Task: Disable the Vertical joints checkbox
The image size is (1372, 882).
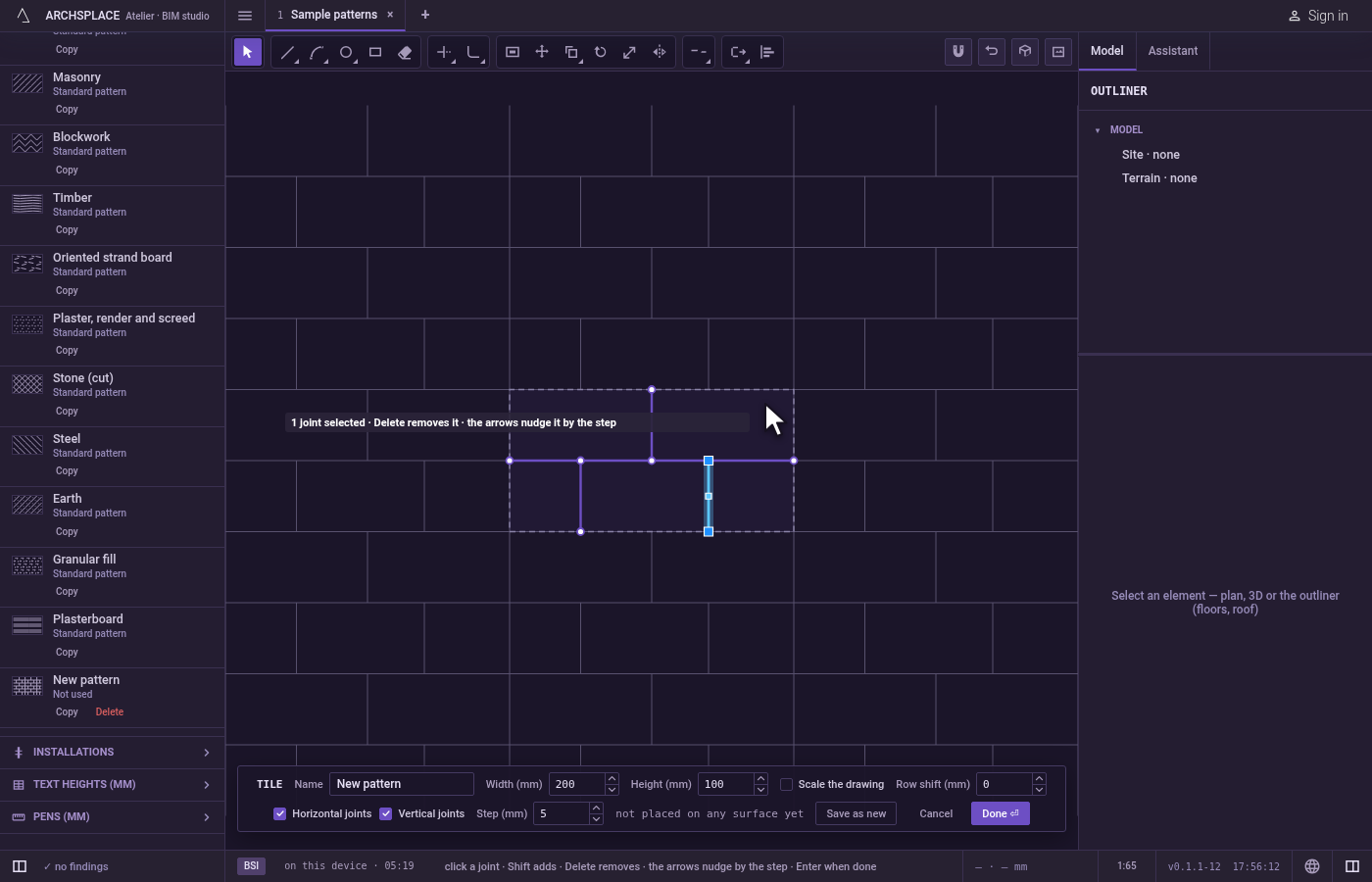Action: (x=385, y=813)
